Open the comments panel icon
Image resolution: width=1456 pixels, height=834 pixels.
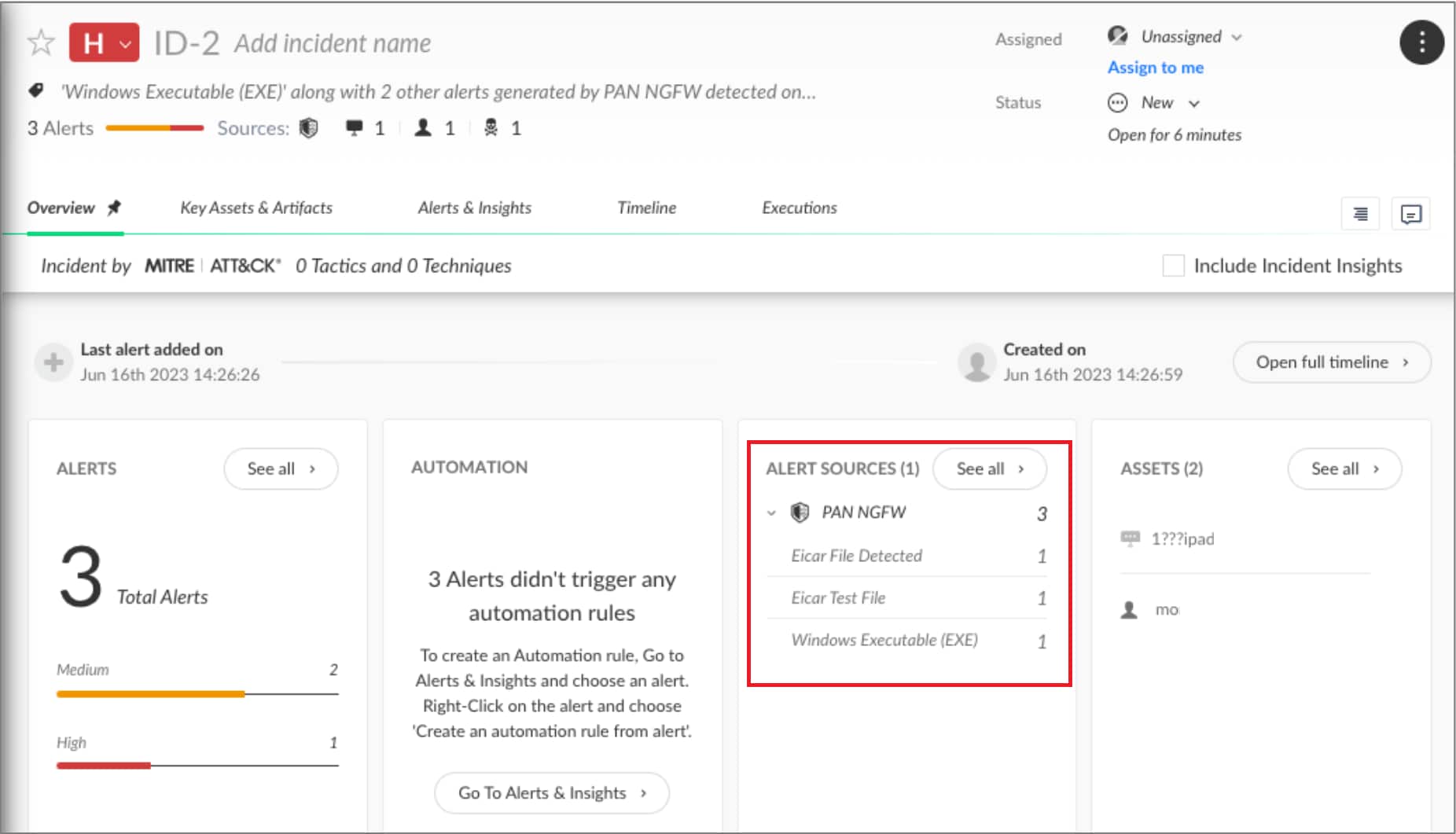coord(1410,214)
